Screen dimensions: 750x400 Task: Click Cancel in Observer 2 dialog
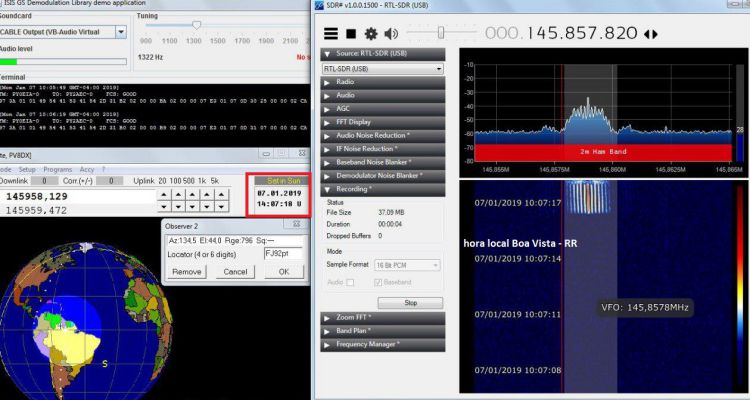235,272
